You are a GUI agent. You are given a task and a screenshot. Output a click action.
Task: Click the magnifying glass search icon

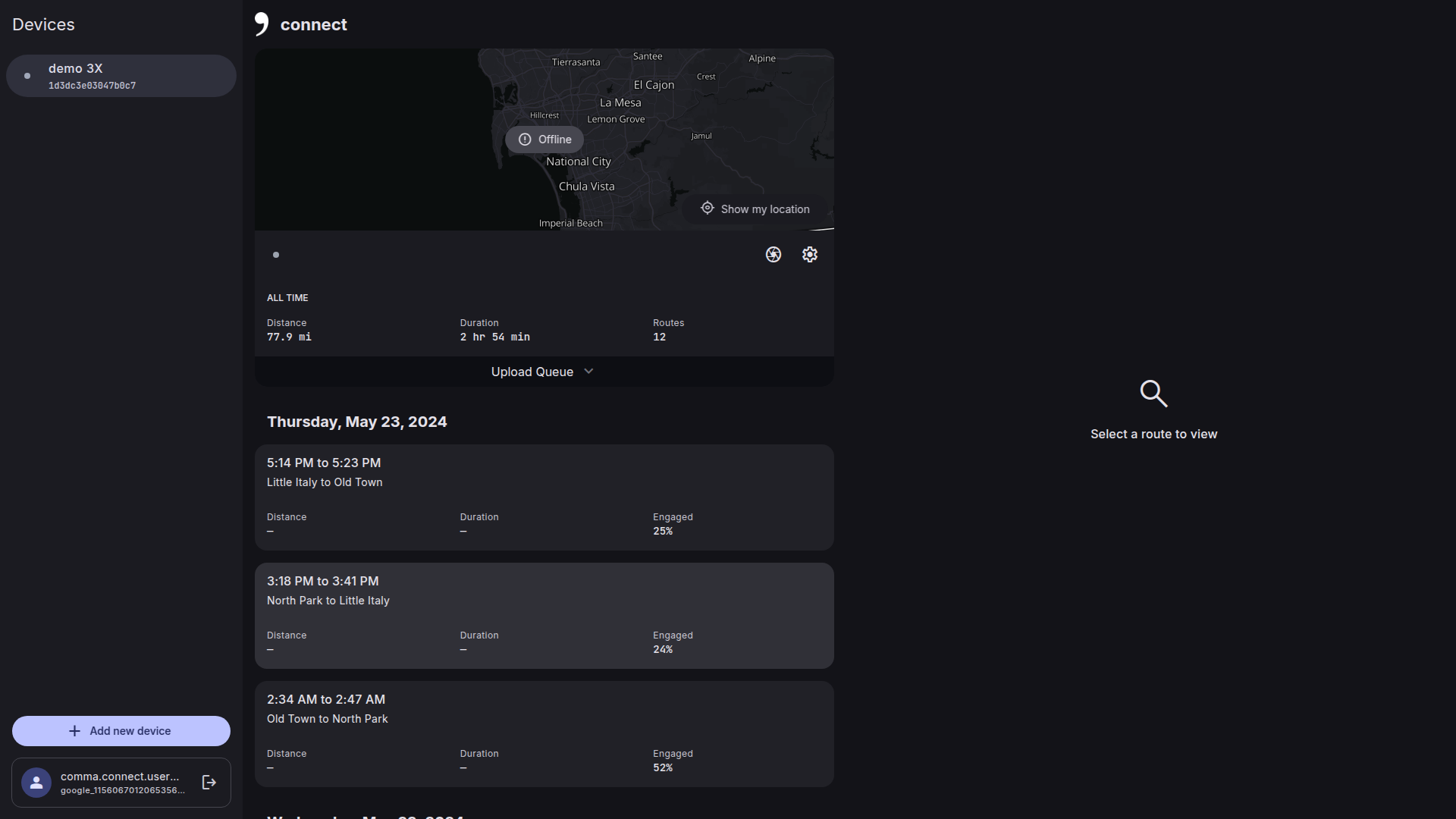pyautogui.click(x=1153, y=394)
